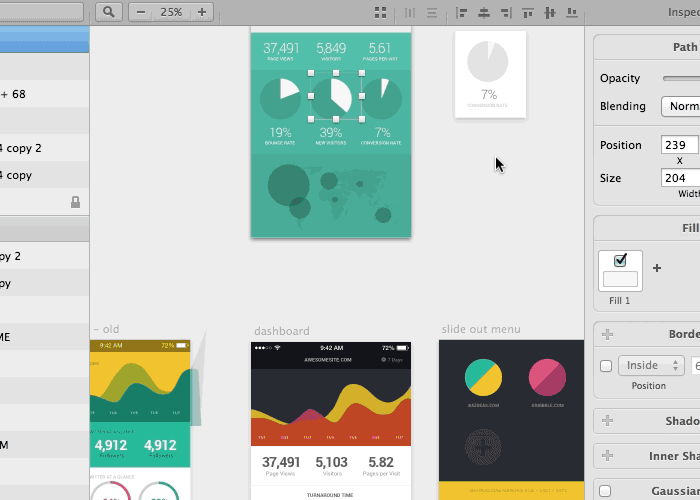Click the Size width field showing 204
This screenshot has width=700, height=500.
click(x=680, y=178)
